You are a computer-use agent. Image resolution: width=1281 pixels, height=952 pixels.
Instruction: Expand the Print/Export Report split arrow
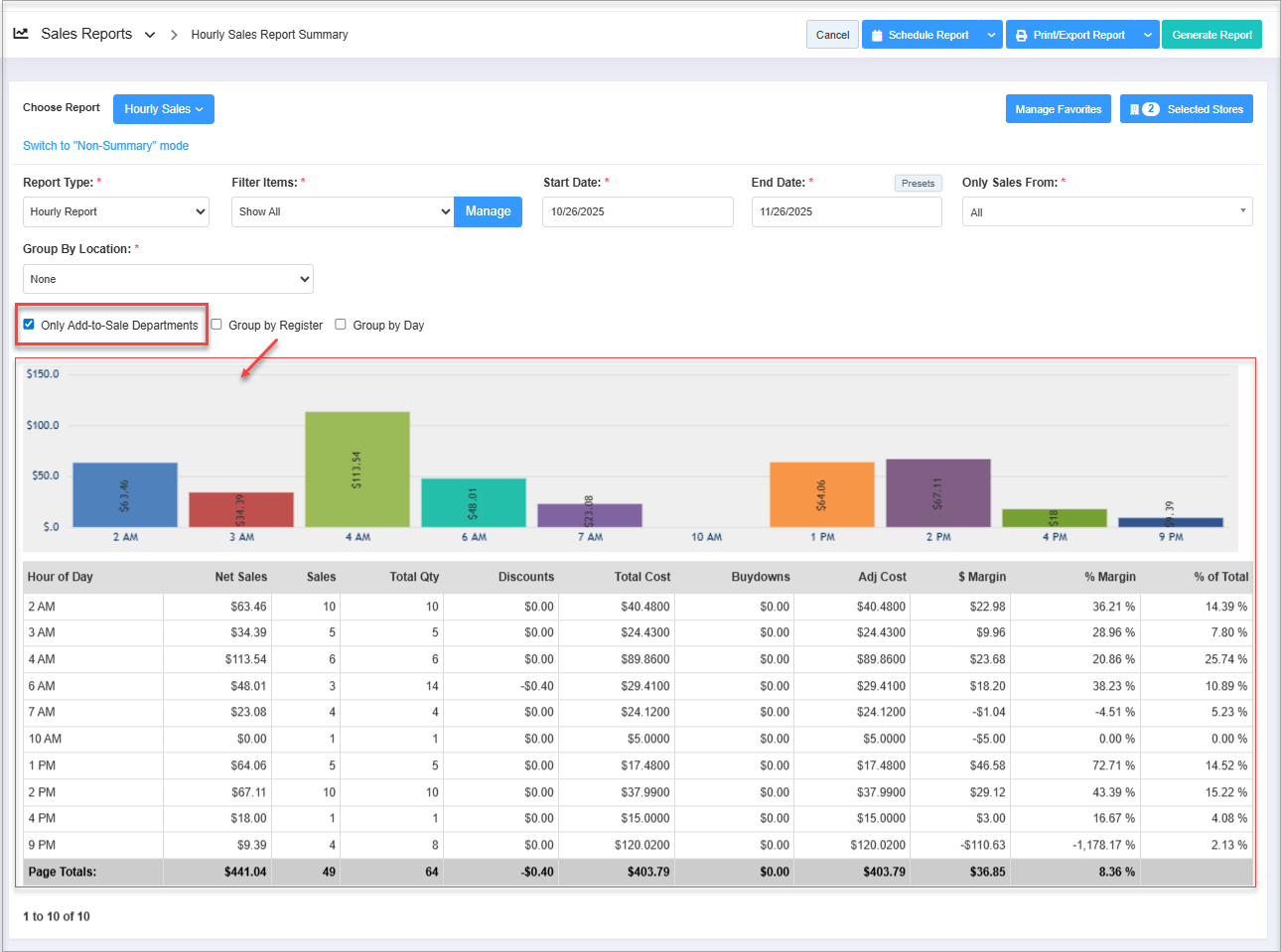pyautogui.click(x=1148, y=35)
